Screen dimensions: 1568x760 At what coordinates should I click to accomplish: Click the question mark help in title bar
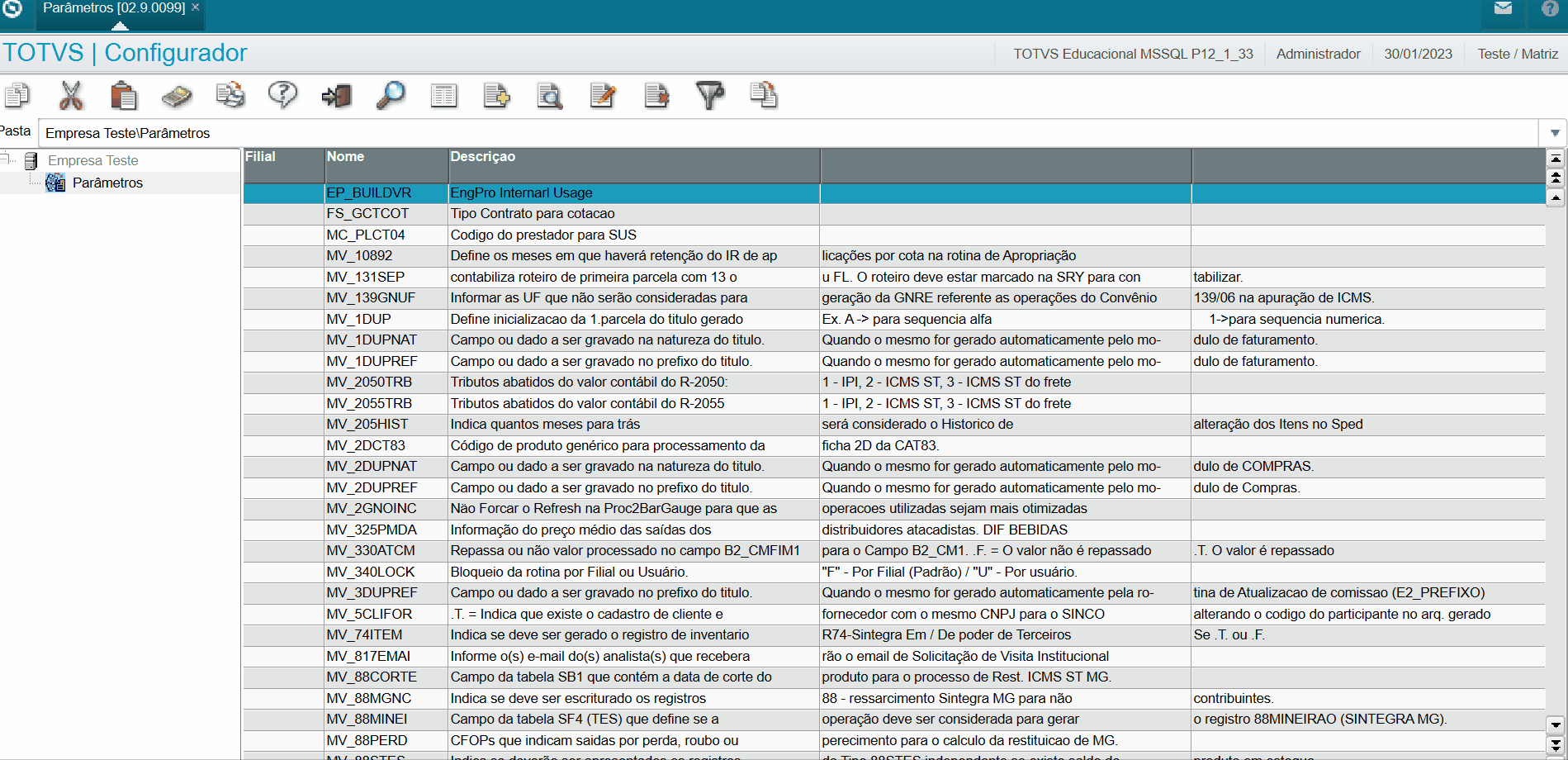click(1550, 8)
